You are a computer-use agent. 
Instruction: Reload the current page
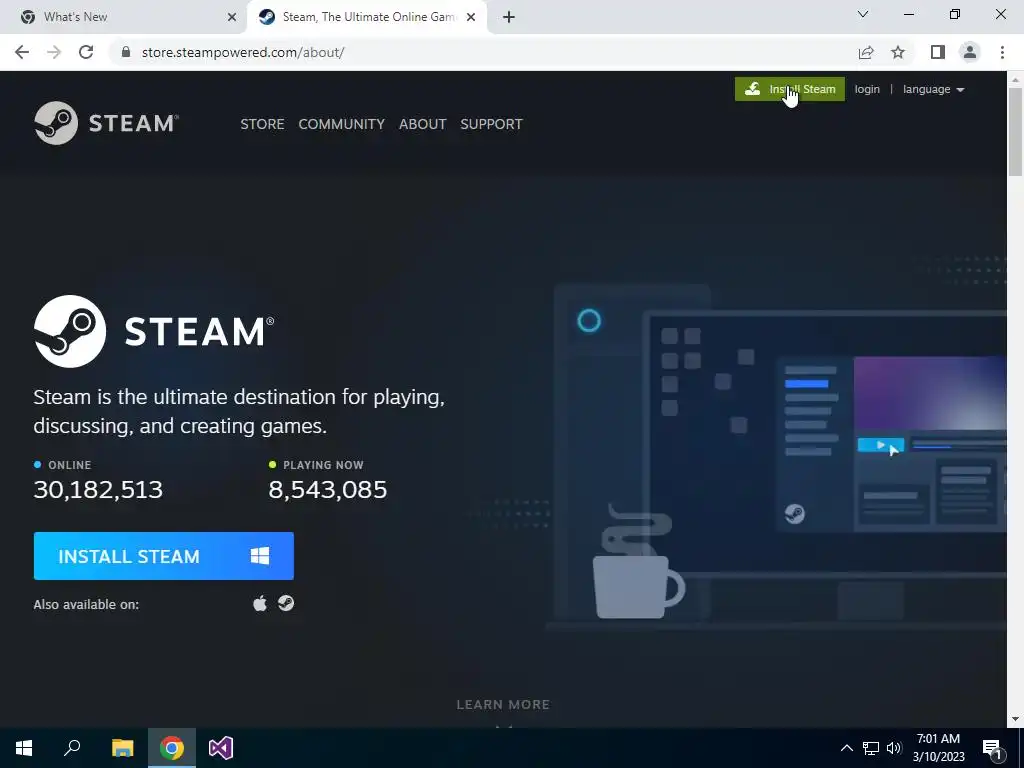86,52
